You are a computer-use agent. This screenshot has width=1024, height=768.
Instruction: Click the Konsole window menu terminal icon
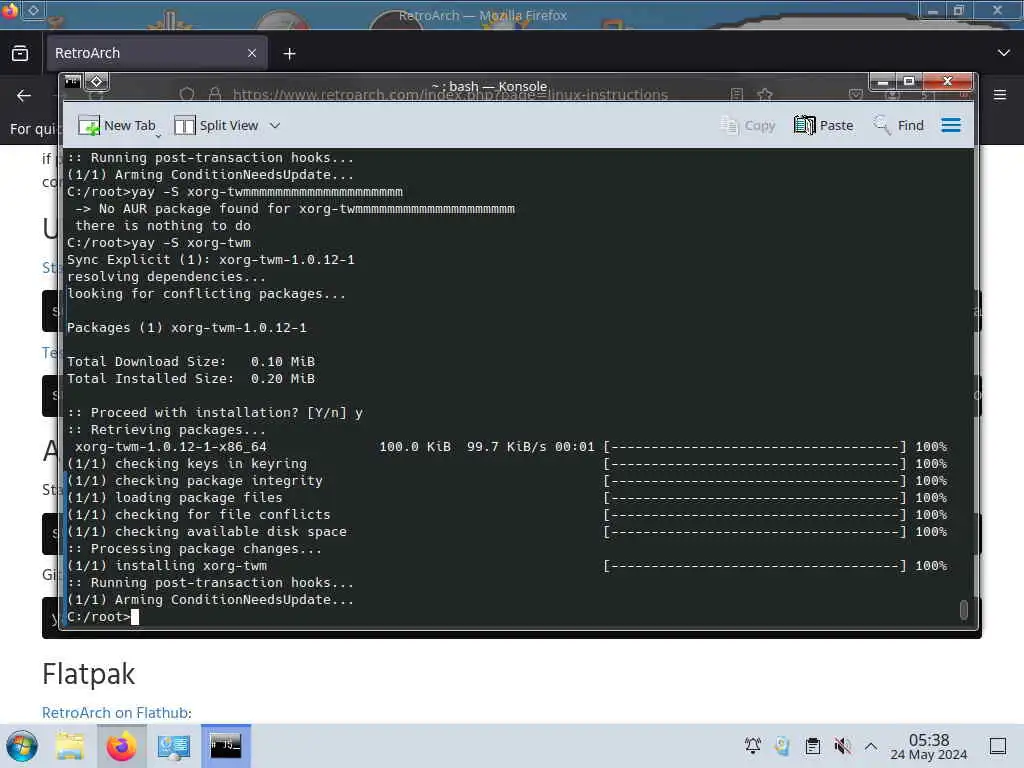[72, 82]
